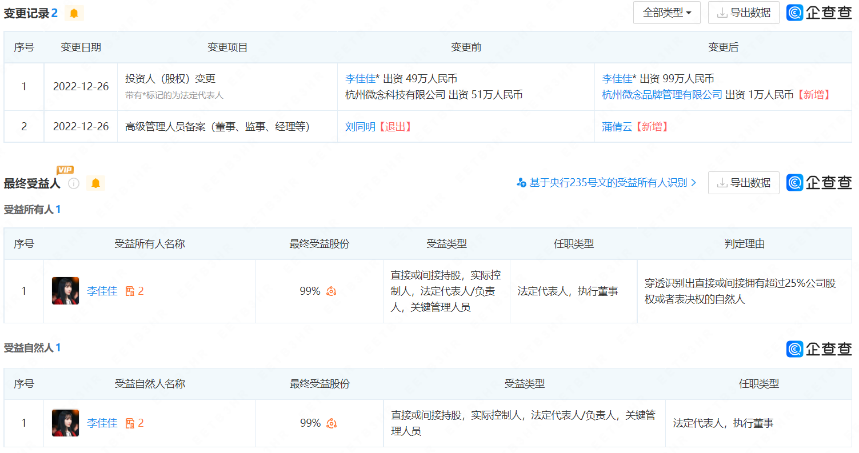Image resolution: width=859 pixels, height=453 pixels.
Task: Click equity chain icon beside 99% in 受益所有人 table
Action: 331,291
